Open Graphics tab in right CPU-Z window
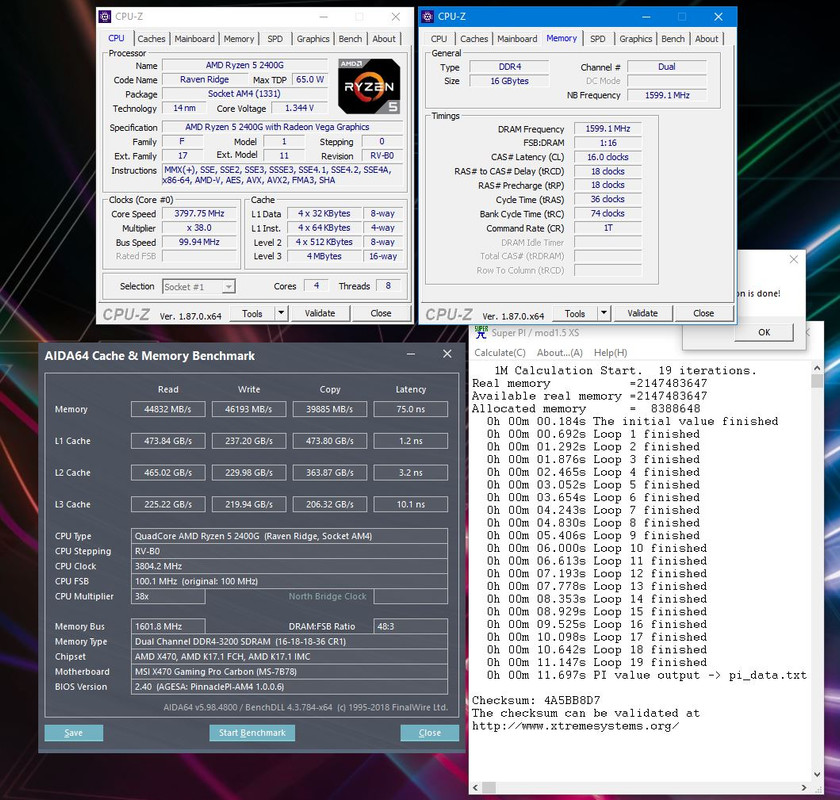The height and width of the screenshot is (800, 840). (x=635, y=39)
